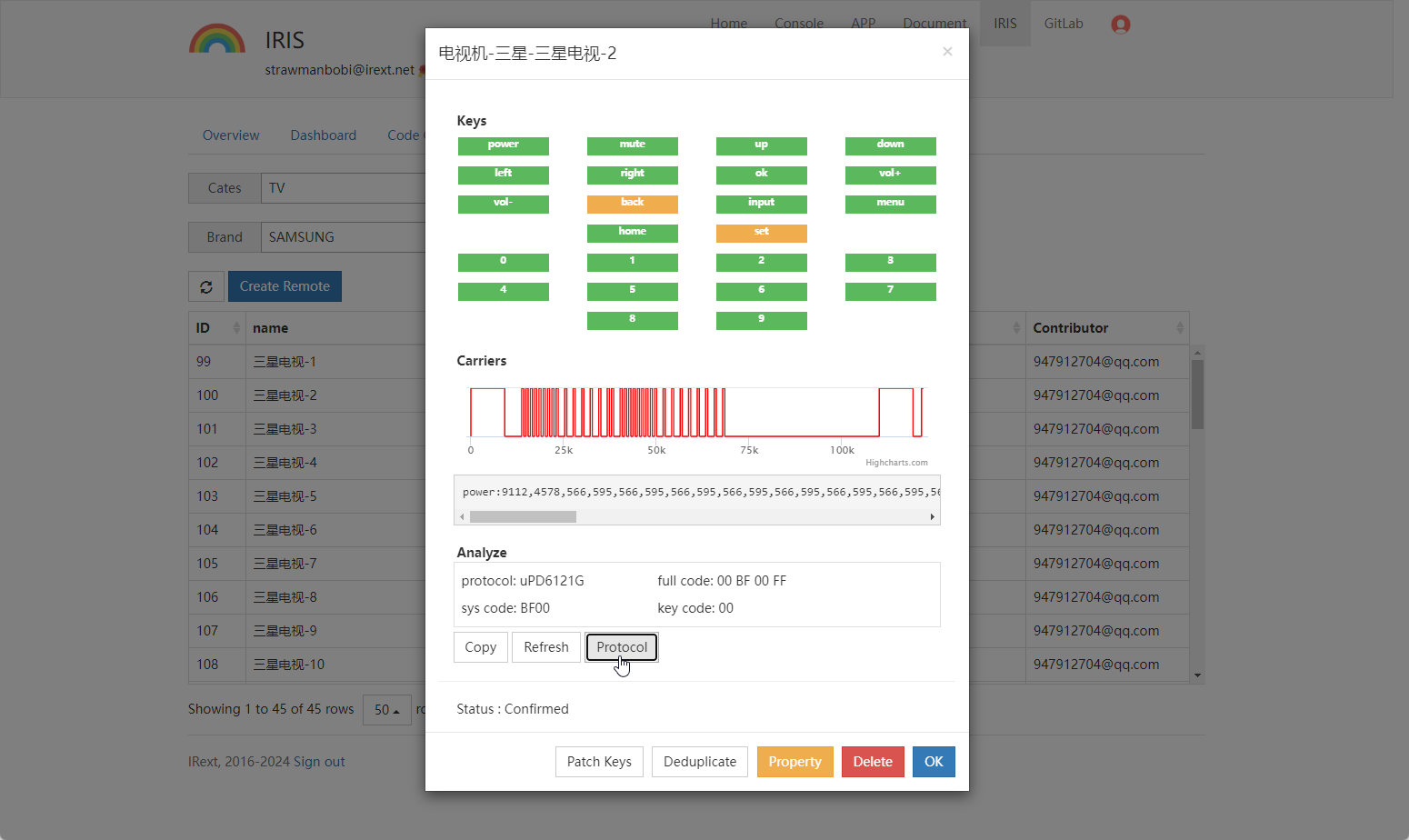
Task: Select the green power key
Action: pyautogui.click(x=503, y=145)
